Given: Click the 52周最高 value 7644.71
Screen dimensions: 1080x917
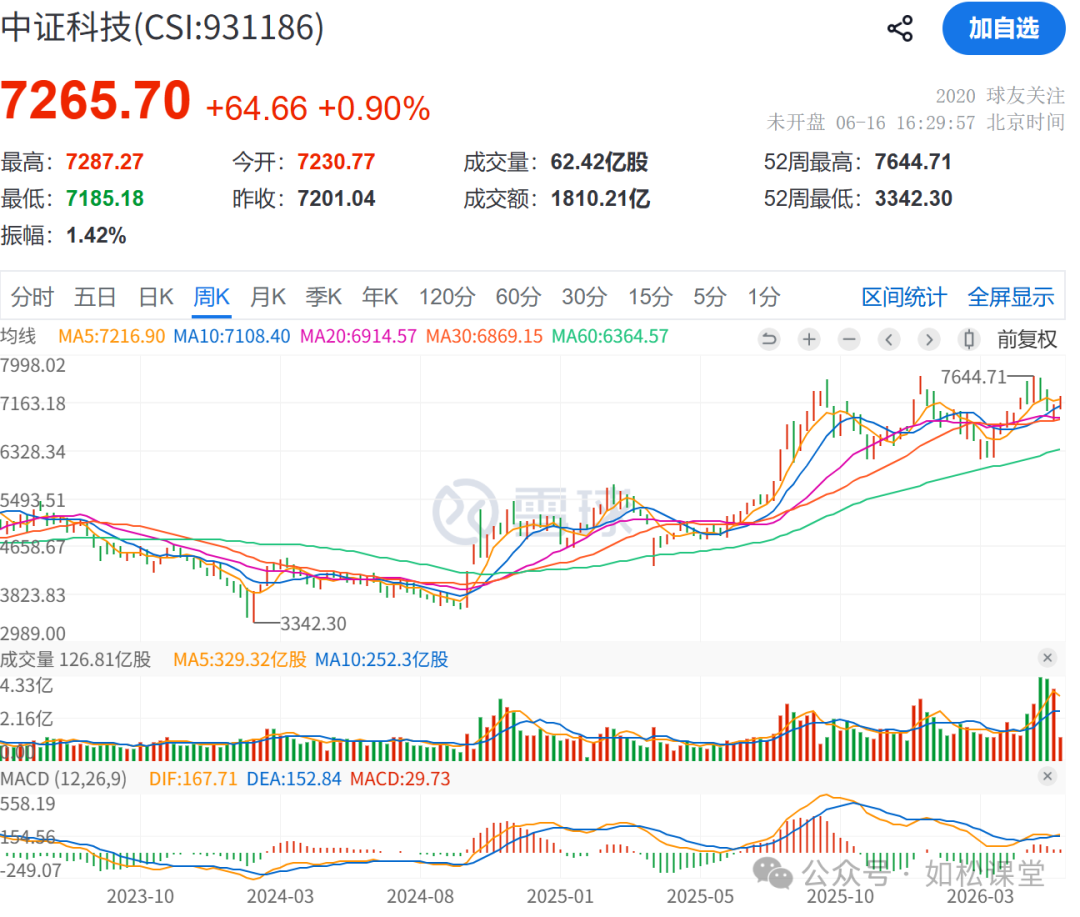Looking at the screenshot, I should coord(913,162).
